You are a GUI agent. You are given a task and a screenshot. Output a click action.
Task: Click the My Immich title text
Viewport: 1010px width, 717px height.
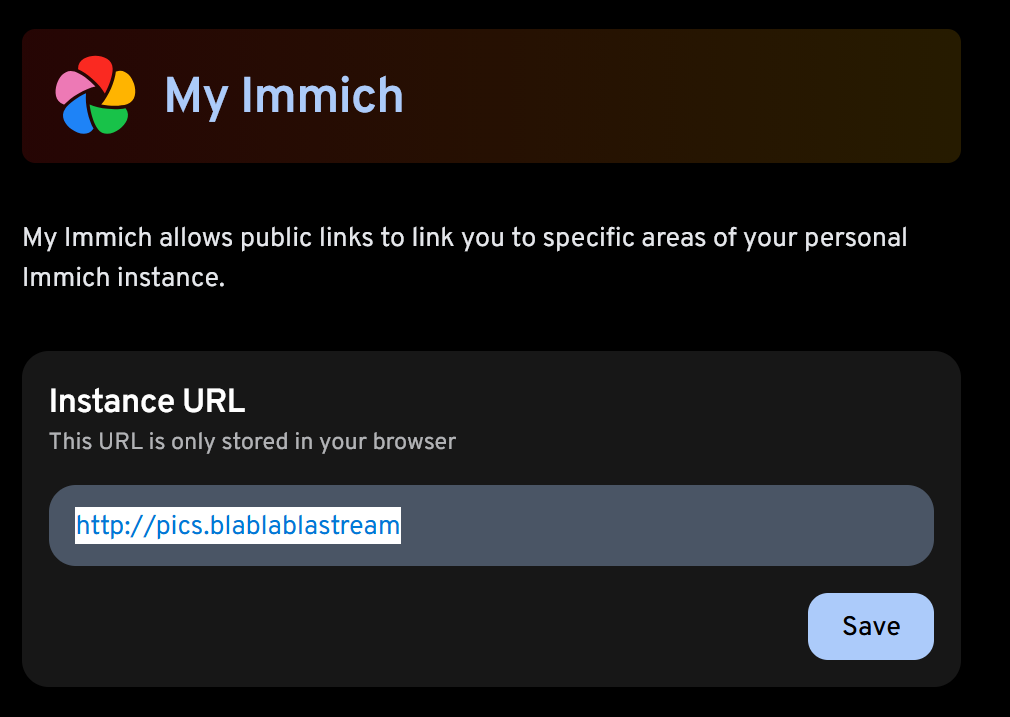[283, 96]
